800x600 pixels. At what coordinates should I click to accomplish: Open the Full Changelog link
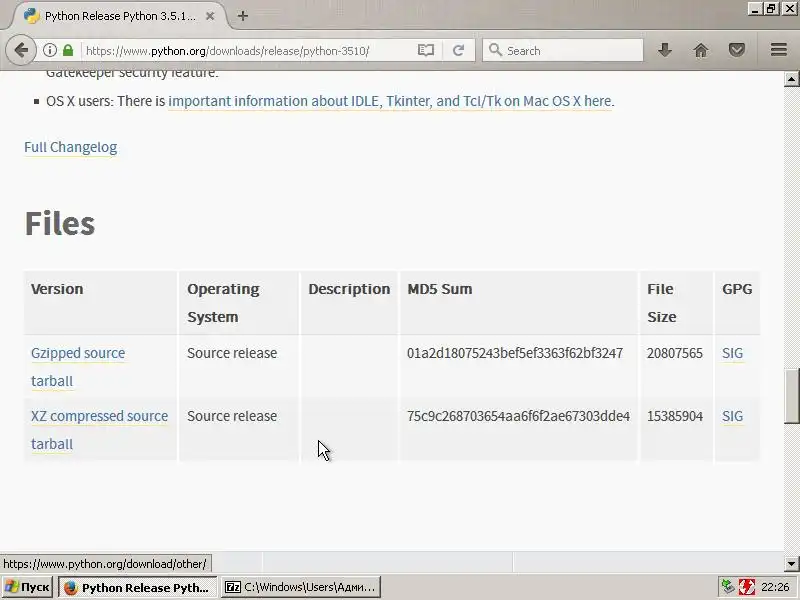tap(70, 147)
